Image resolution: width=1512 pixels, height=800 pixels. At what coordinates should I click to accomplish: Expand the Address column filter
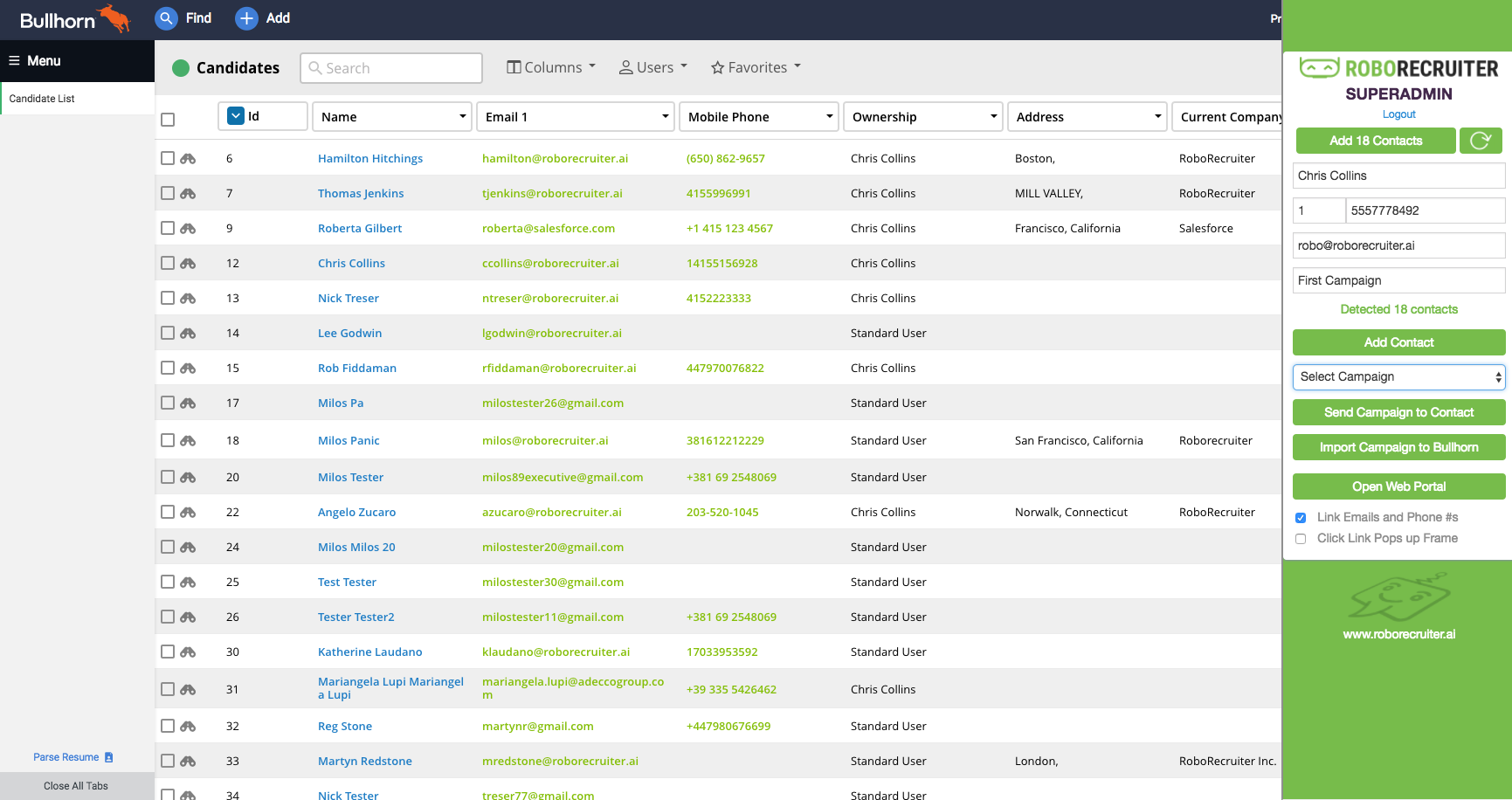[1158, 117]
